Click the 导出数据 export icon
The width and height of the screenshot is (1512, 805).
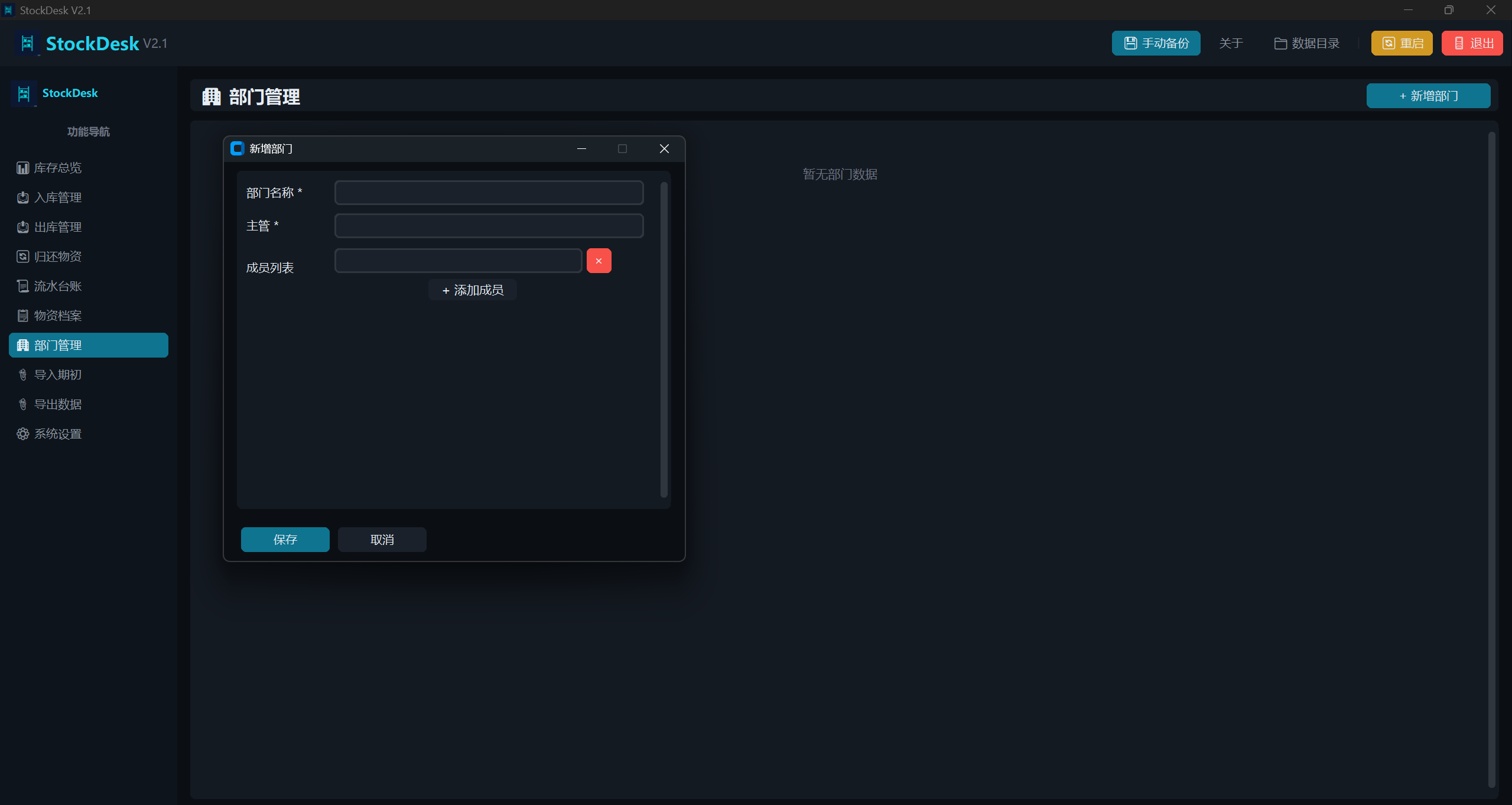22,404
